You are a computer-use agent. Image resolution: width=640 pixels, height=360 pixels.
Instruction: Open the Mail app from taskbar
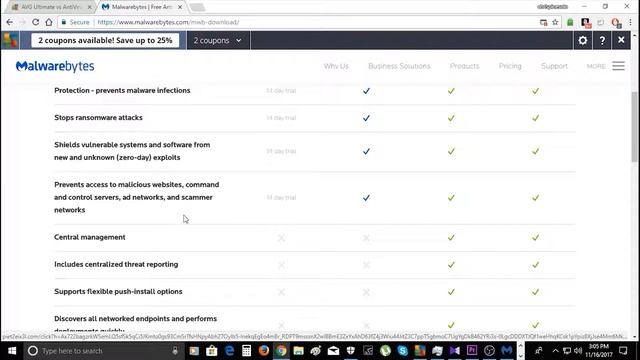pyautogui.click(x=333, y=351)
